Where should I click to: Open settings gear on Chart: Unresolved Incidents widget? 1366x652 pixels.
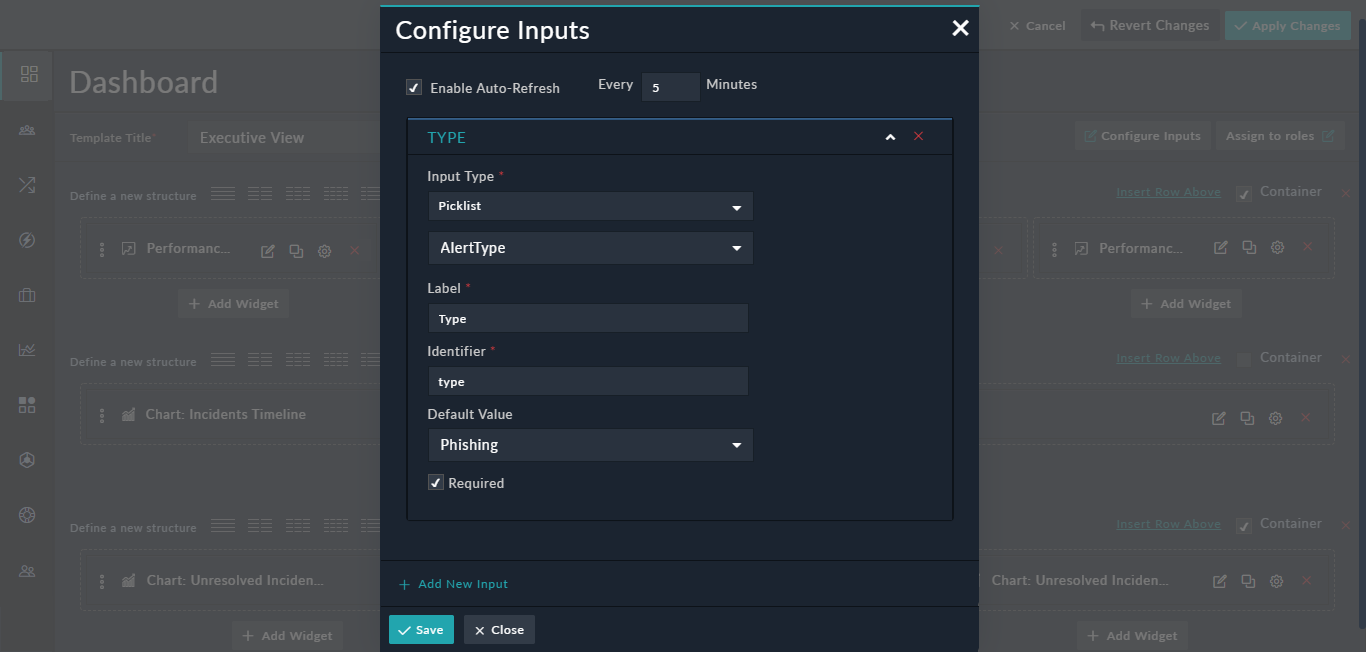point(1276,580)
